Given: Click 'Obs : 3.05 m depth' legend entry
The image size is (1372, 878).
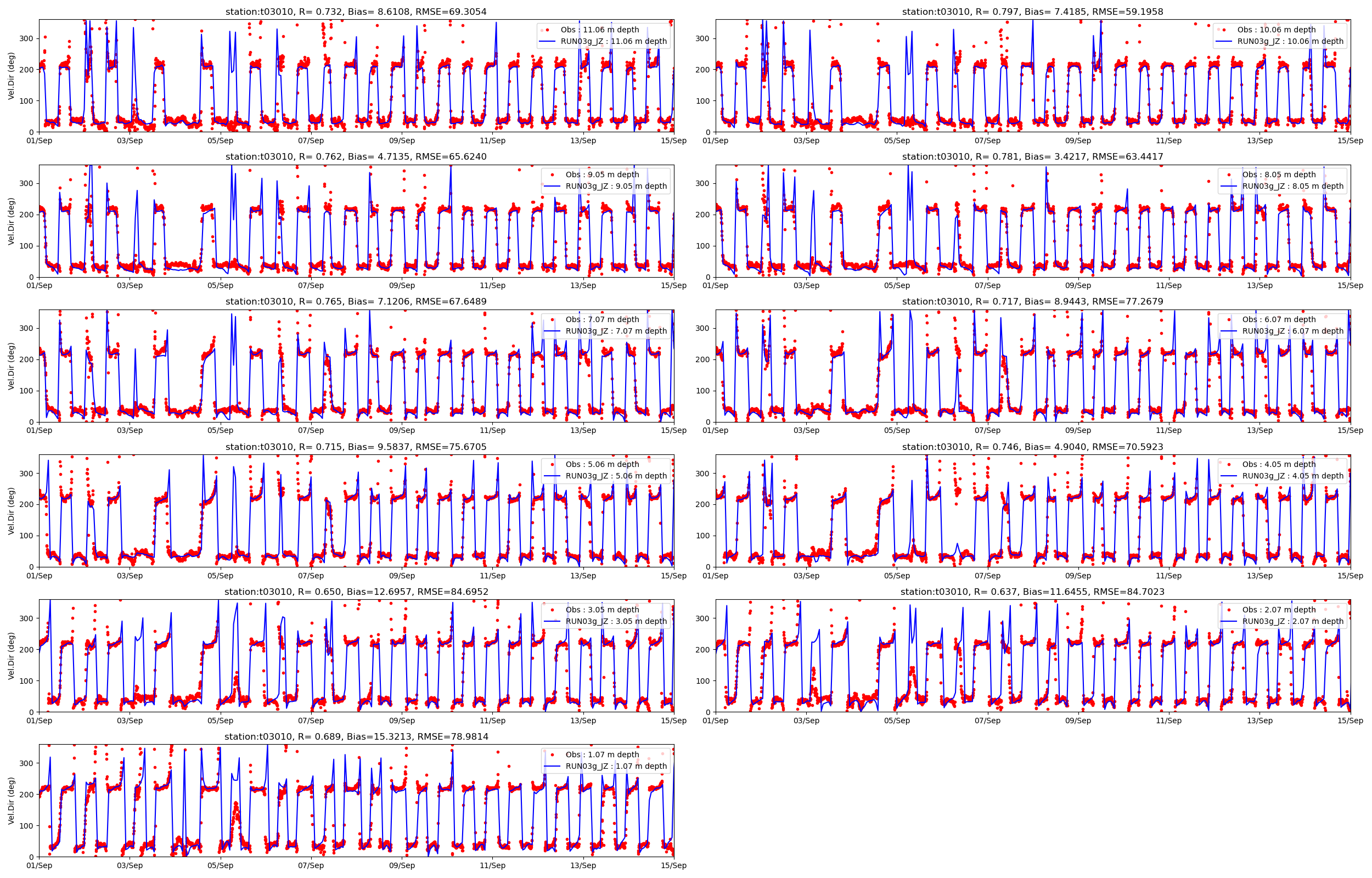Looking at the screenshot, I should click(x=602, y=610).
